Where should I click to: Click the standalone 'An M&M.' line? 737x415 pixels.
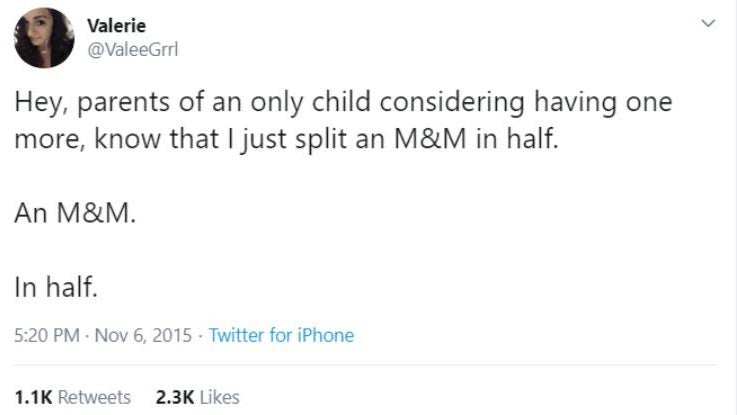[75, 213]
